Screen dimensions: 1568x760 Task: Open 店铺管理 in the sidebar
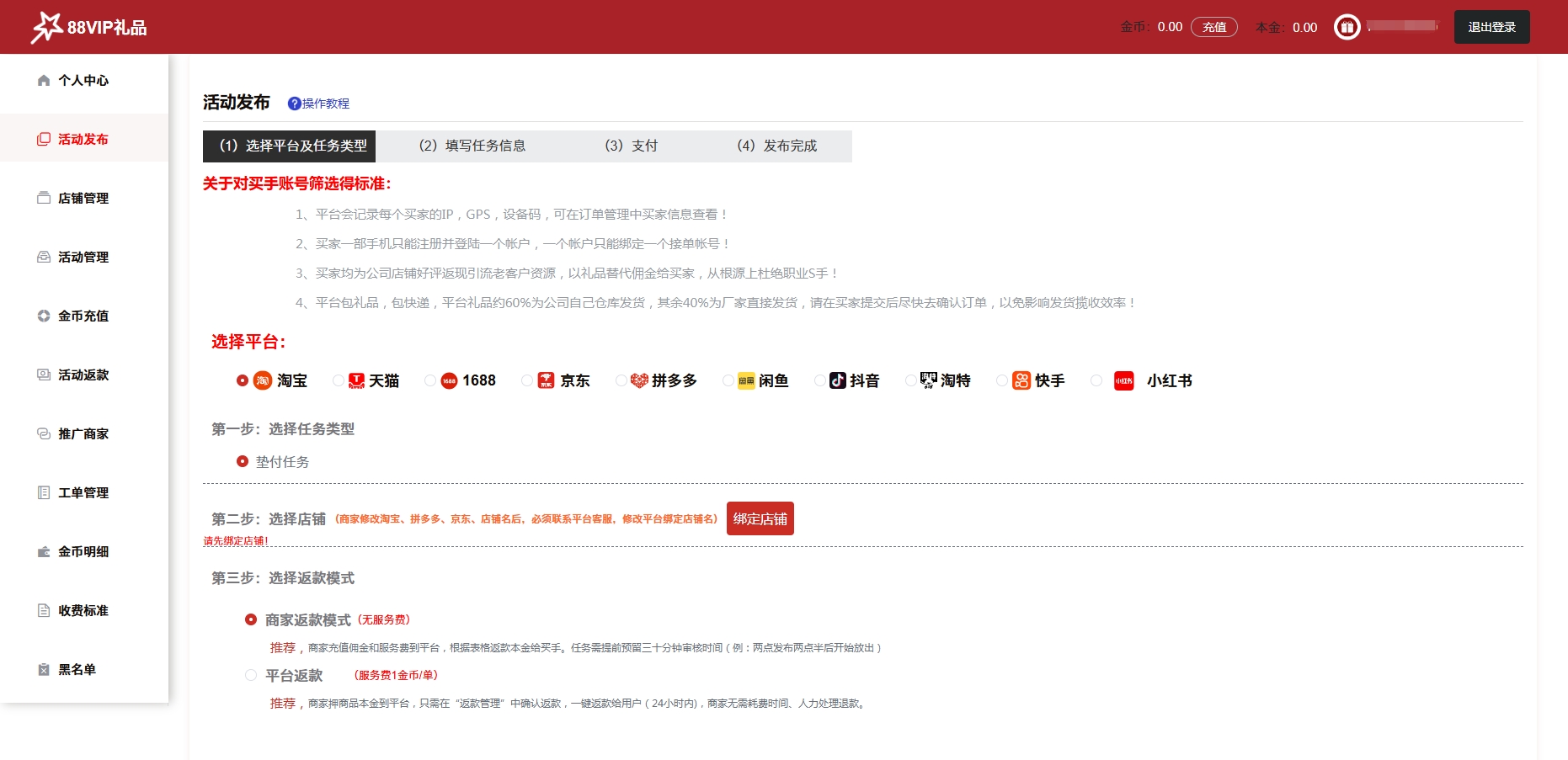point(83,198)
